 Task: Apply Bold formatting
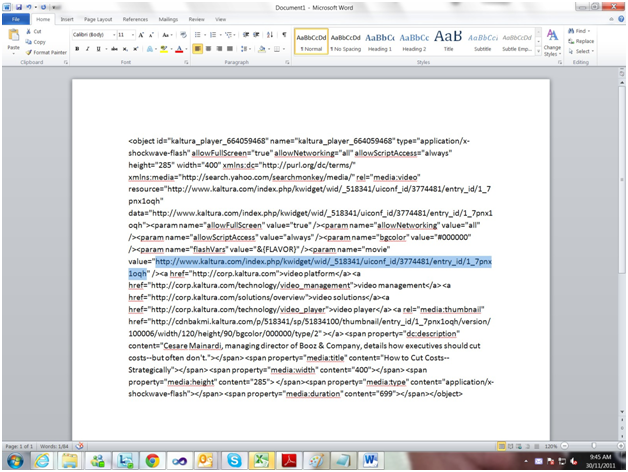pyautogui.click(x=78, y=47)
